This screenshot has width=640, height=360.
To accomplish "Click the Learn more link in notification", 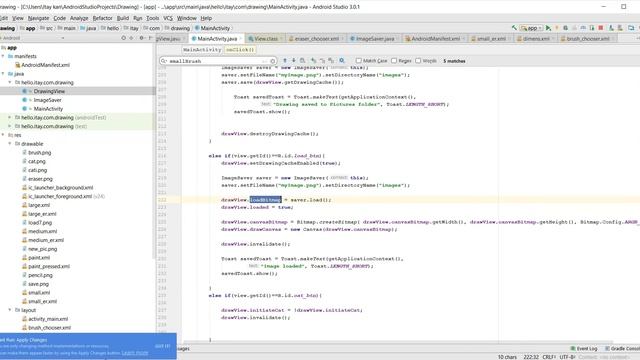I will tap(135, 353).
